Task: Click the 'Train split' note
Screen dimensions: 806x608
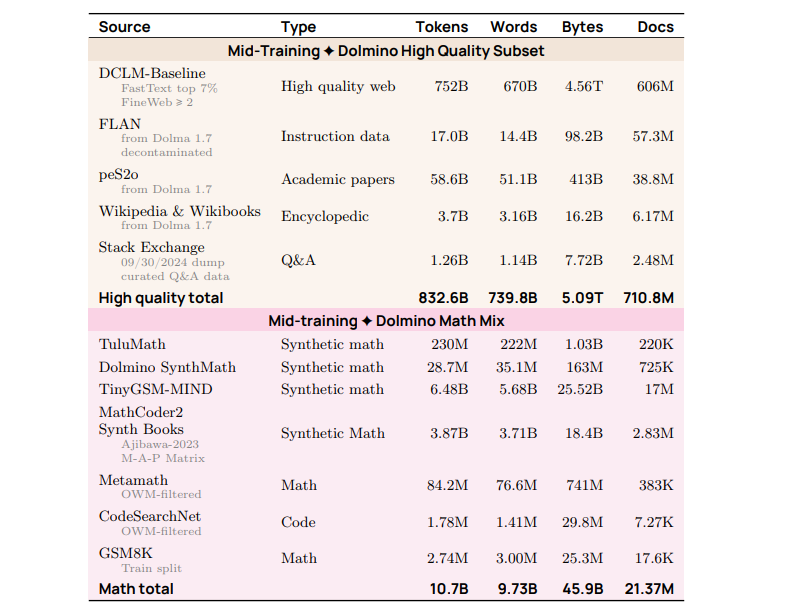Action: 152,568
